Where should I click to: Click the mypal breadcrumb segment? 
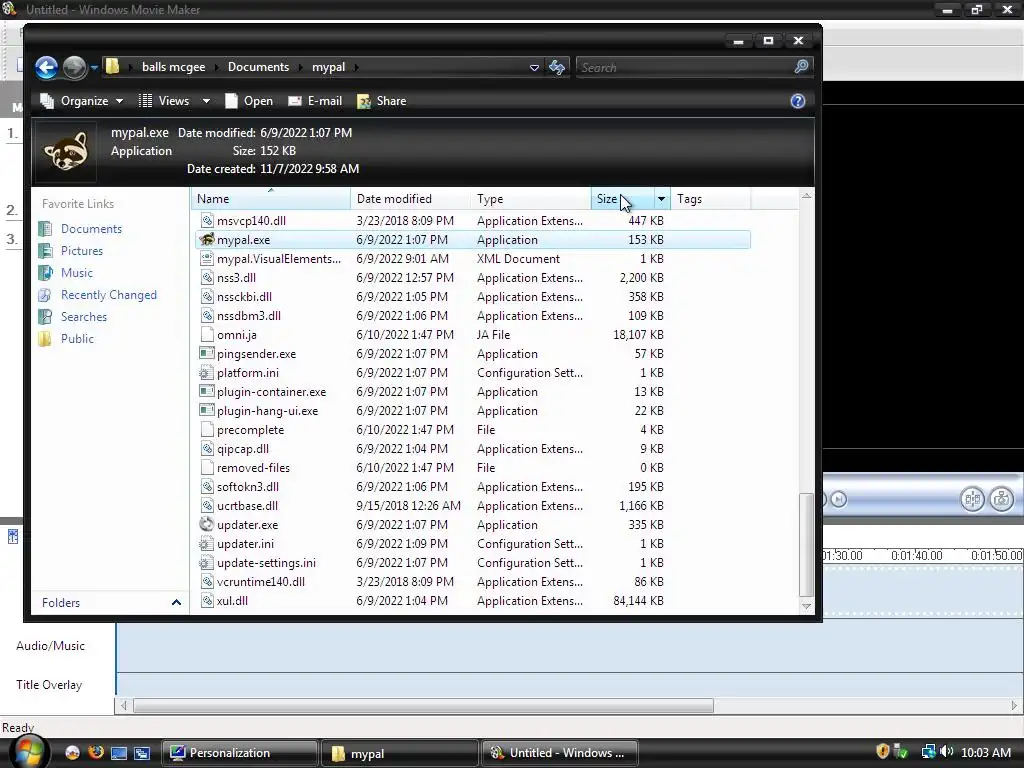point(328,67)
